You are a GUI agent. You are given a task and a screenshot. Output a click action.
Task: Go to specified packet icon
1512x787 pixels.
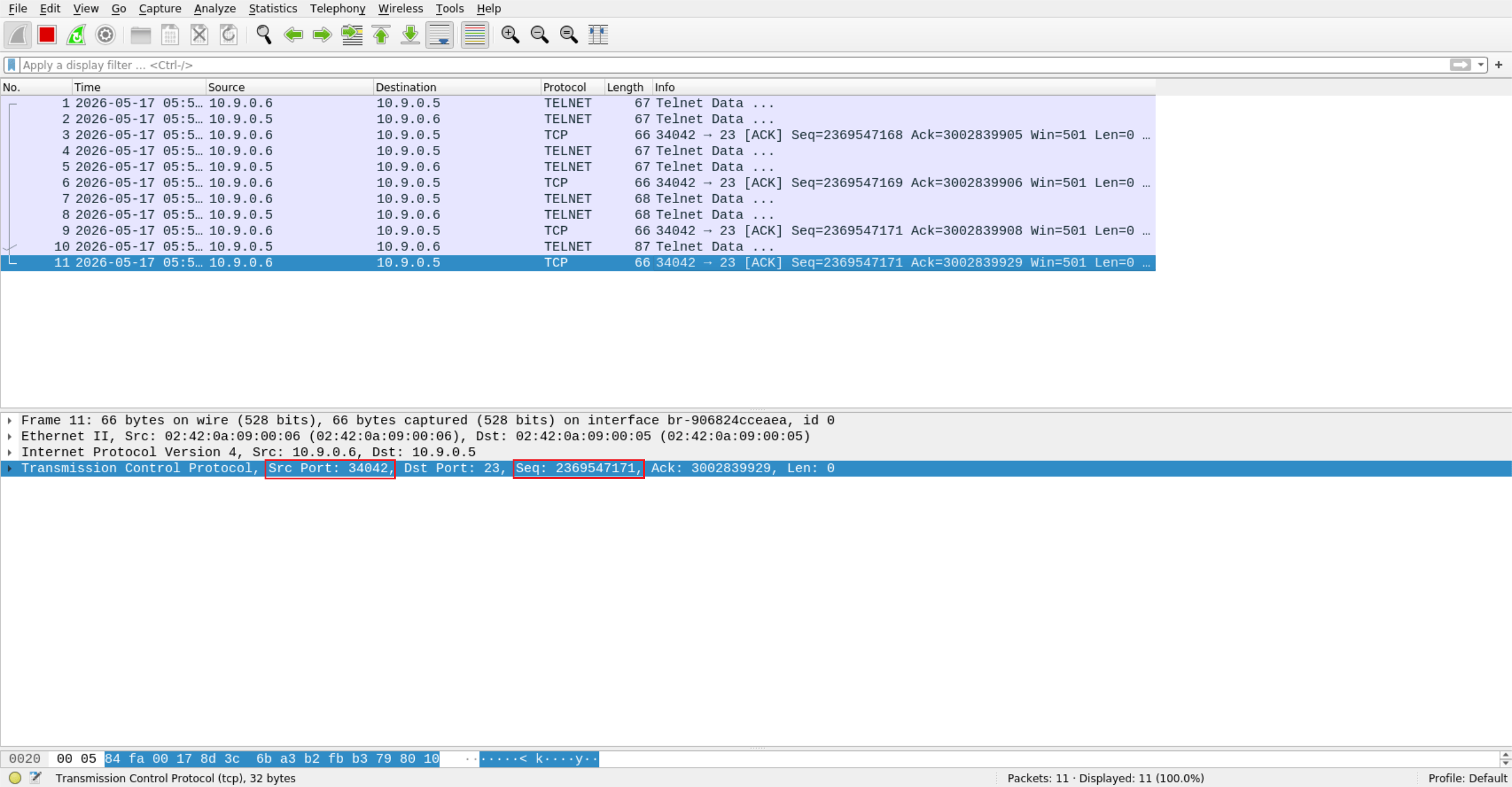tap(352, 35)
